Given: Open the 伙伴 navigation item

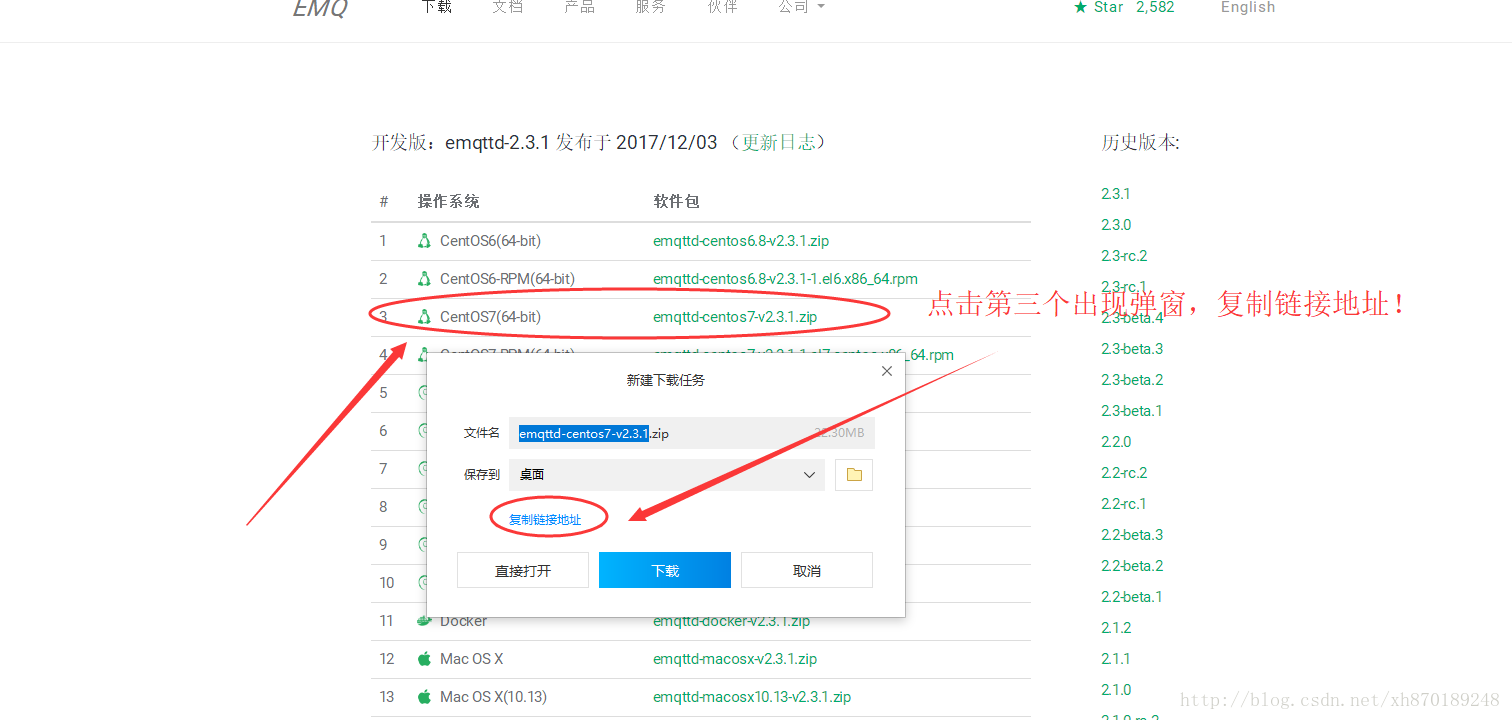Looking at the screenshot, I should [x=722, y=7].
